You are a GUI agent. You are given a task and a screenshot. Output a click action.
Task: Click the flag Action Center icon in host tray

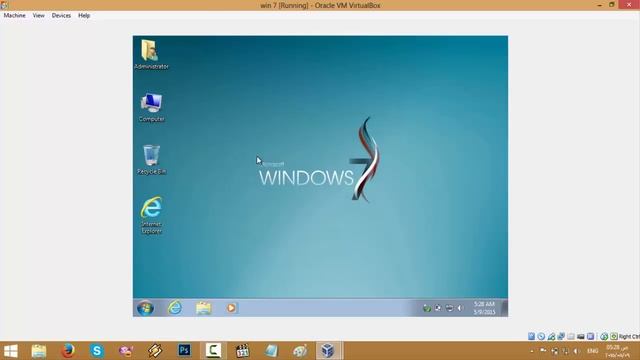tap(543, 351)
